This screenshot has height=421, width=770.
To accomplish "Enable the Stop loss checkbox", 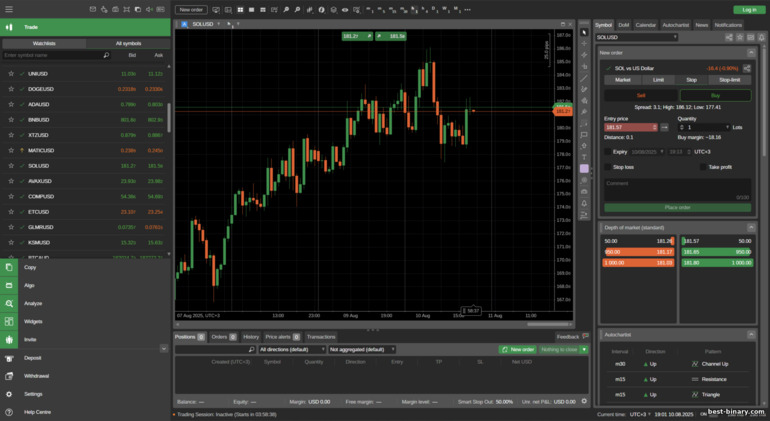I will 607,167.
